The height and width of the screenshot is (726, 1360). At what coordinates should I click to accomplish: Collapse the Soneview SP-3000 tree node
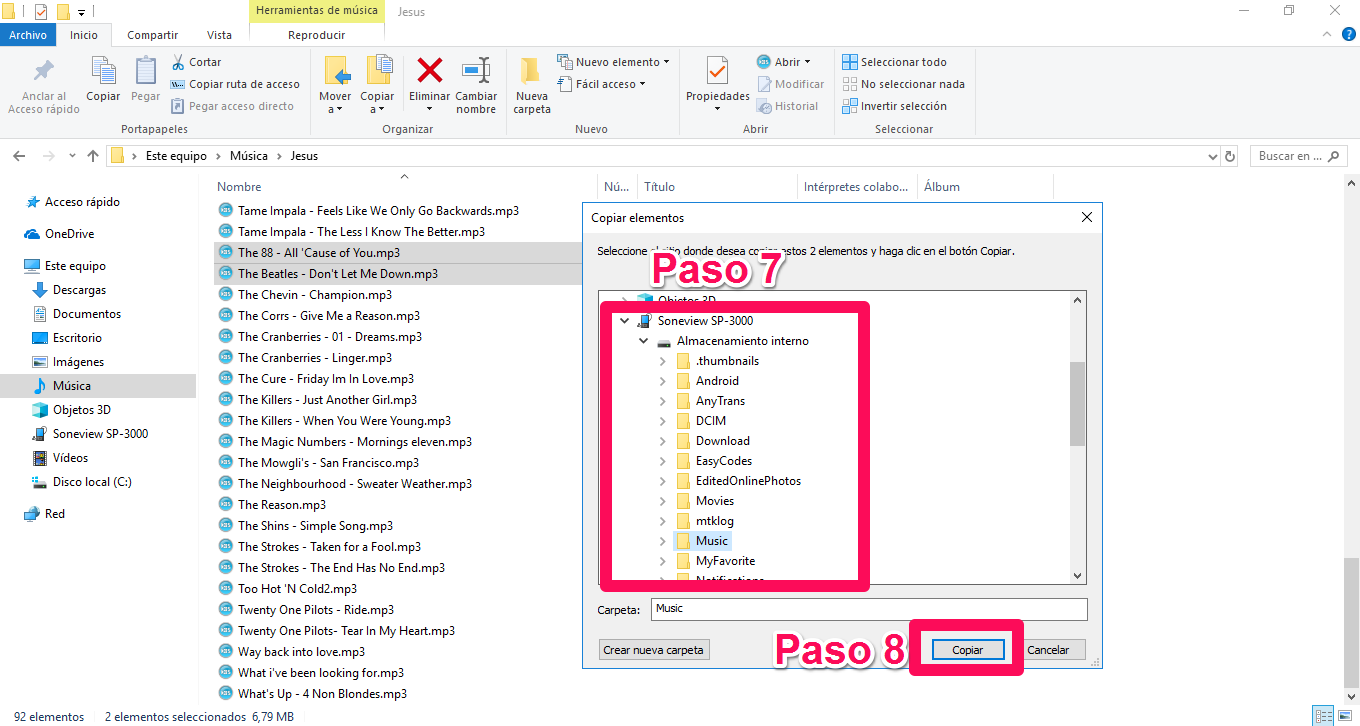coord(625,321)
